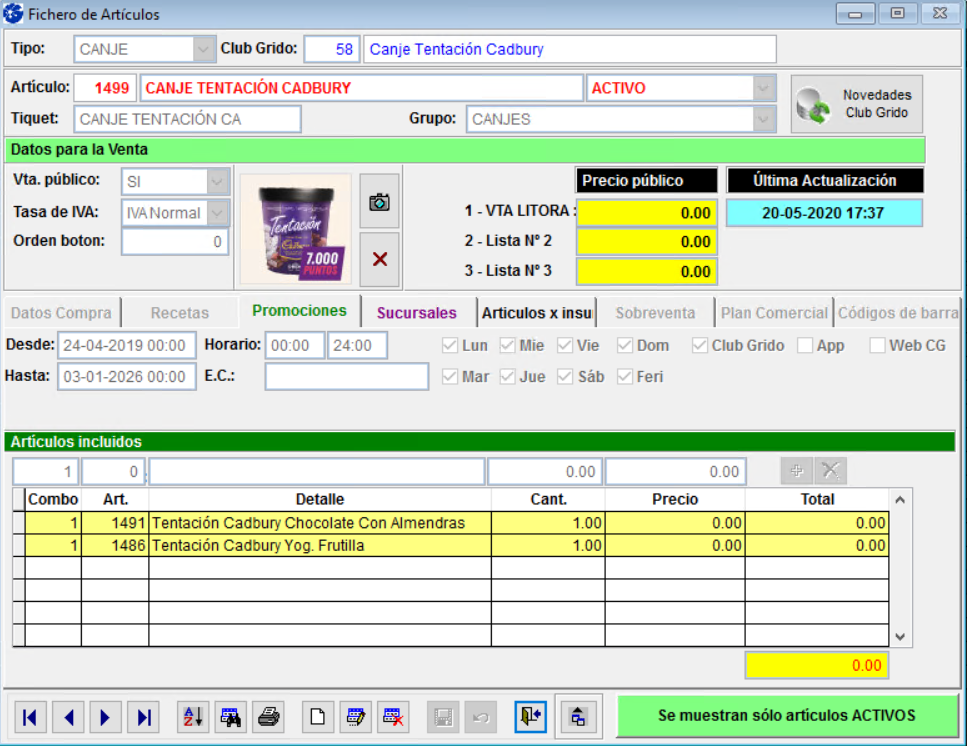Viewport: 967px width, 746px height.
Task: Click the Tiquet text field
Action: 187,119
